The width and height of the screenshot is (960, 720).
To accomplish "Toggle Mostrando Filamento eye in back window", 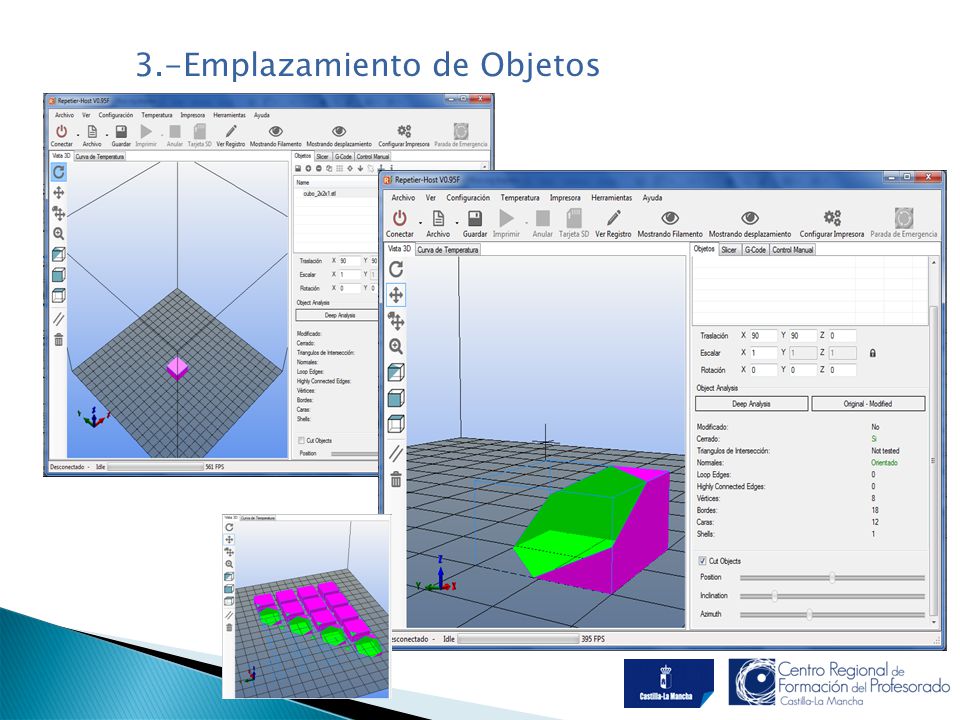I will point(276,131).
